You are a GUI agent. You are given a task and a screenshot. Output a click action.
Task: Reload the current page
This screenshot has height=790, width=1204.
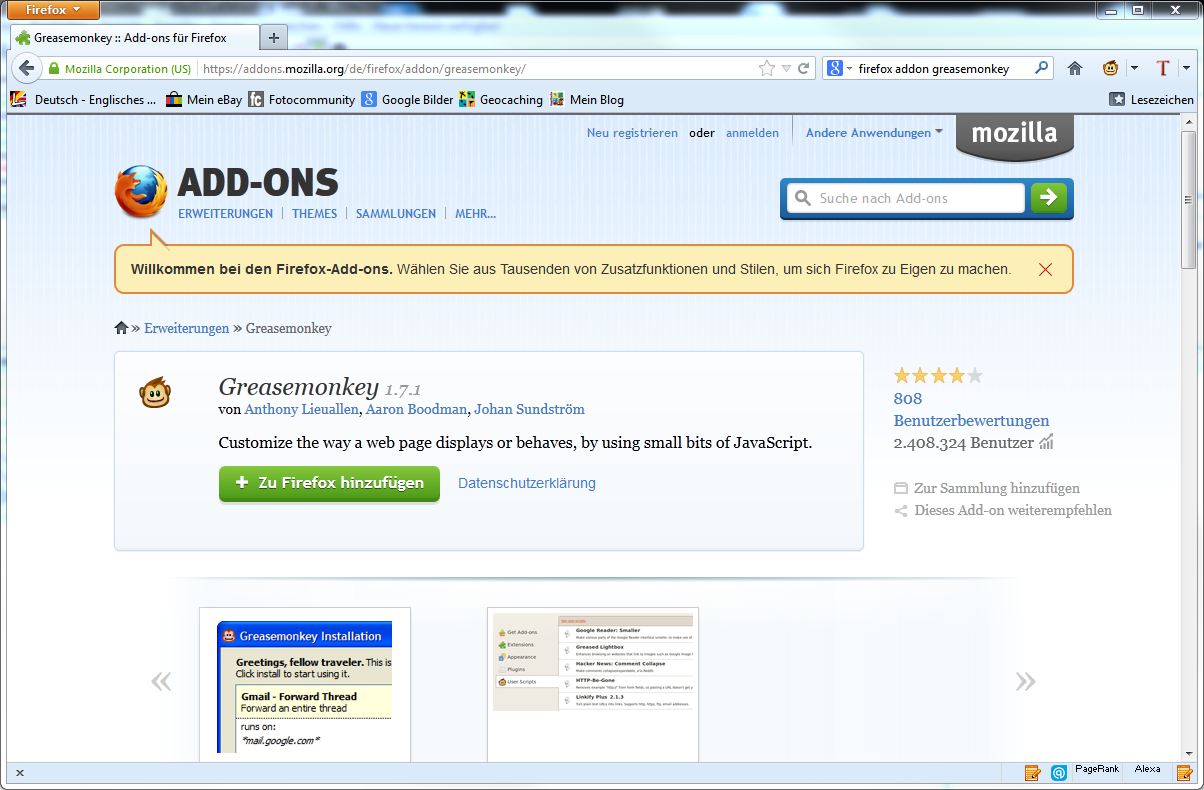803,69
